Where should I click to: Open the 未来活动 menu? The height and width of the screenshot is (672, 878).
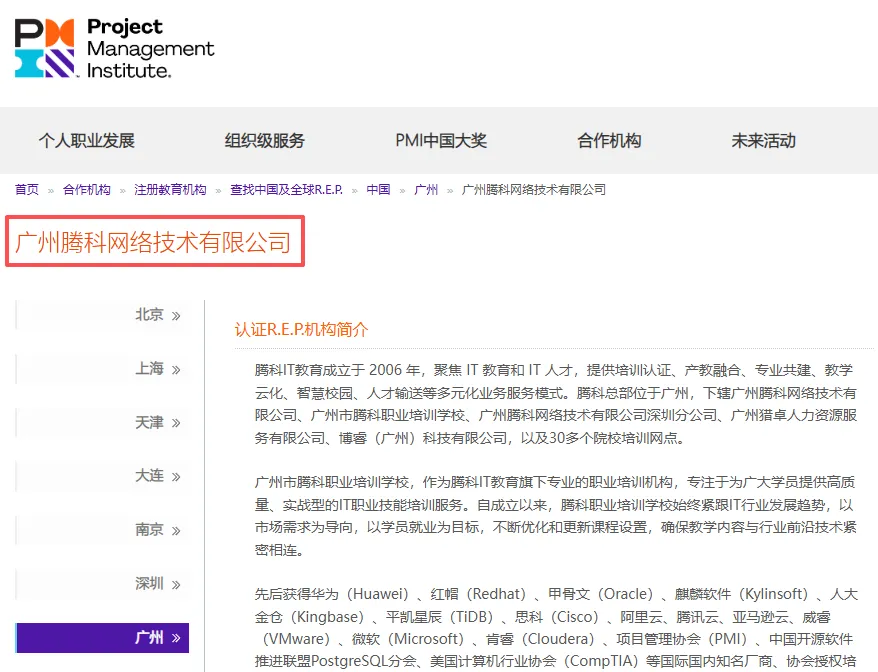click(x=764, y=141)
